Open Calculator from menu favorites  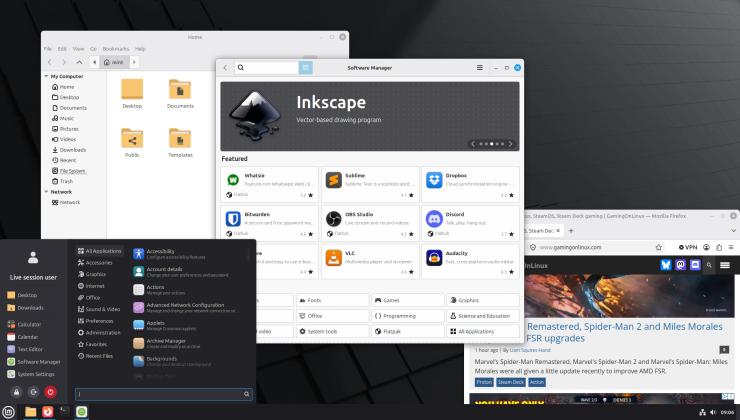[24, 324]
